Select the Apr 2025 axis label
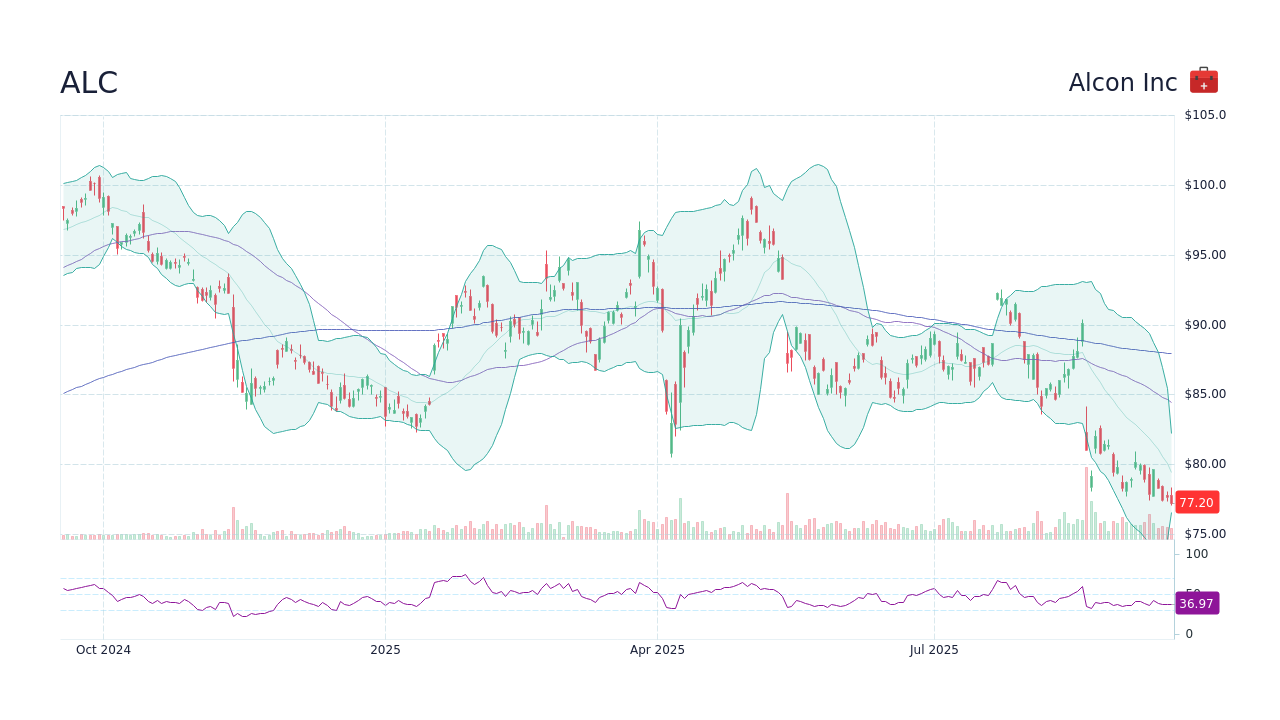 pyautogui.click(x=658, y=649)
